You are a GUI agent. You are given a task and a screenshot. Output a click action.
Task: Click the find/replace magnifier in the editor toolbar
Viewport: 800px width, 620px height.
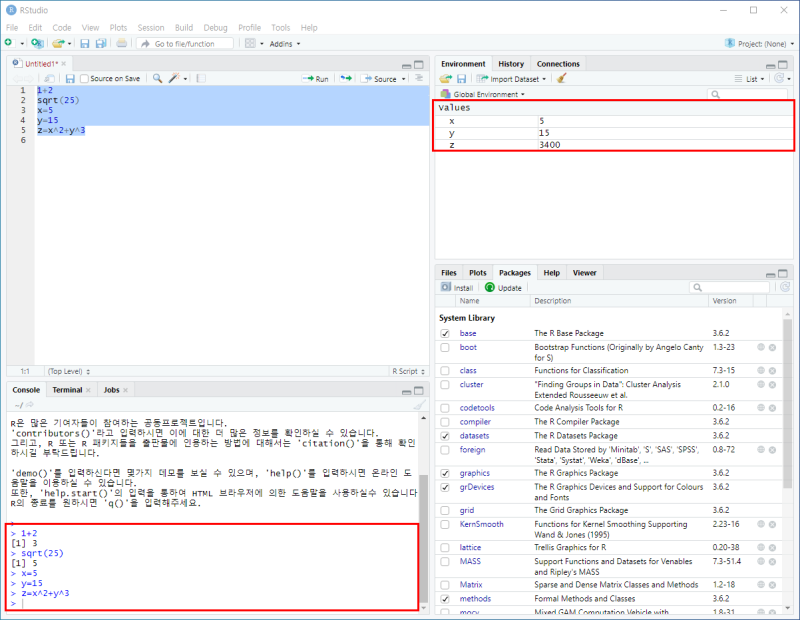click(x=158, y=78)
